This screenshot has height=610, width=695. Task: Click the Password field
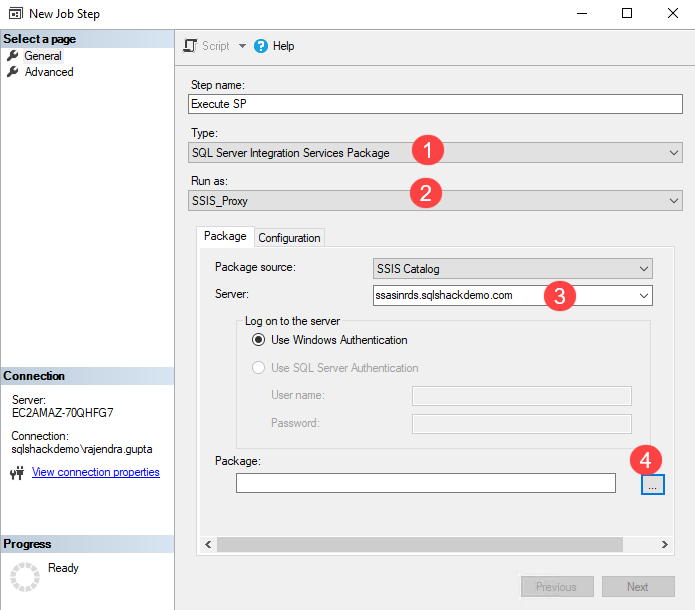pos(521,424)
